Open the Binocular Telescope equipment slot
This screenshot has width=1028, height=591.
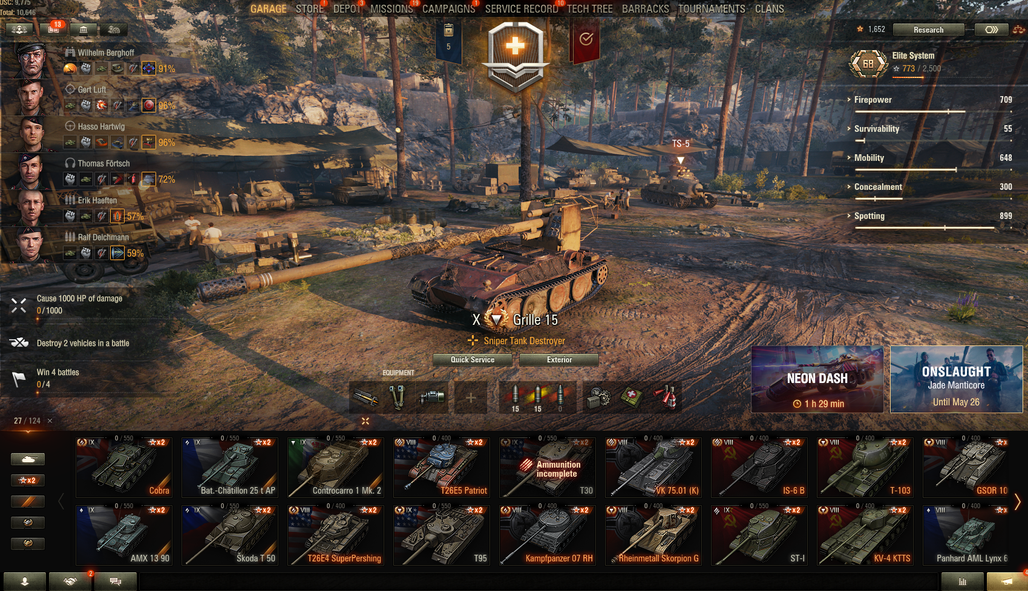(x=397, y=397)
